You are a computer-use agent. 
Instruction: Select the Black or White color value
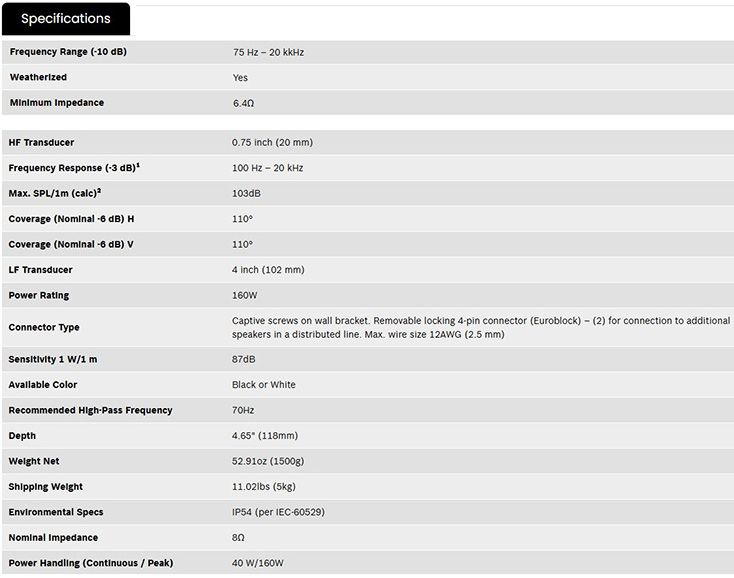click(x=264, y=385)
